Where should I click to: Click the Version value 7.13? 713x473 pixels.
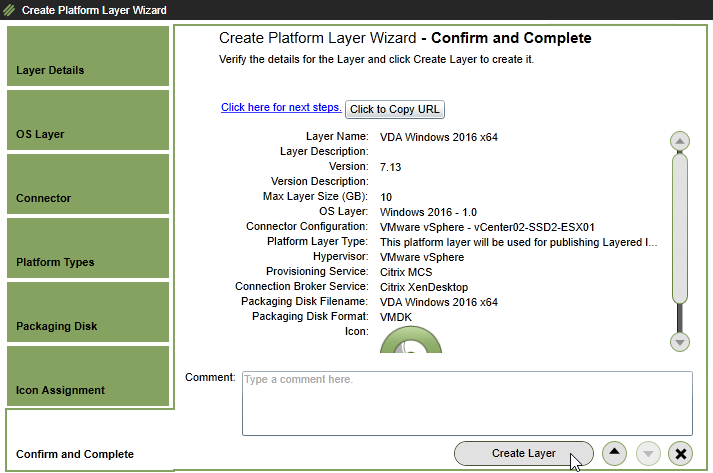coord(391,167)
